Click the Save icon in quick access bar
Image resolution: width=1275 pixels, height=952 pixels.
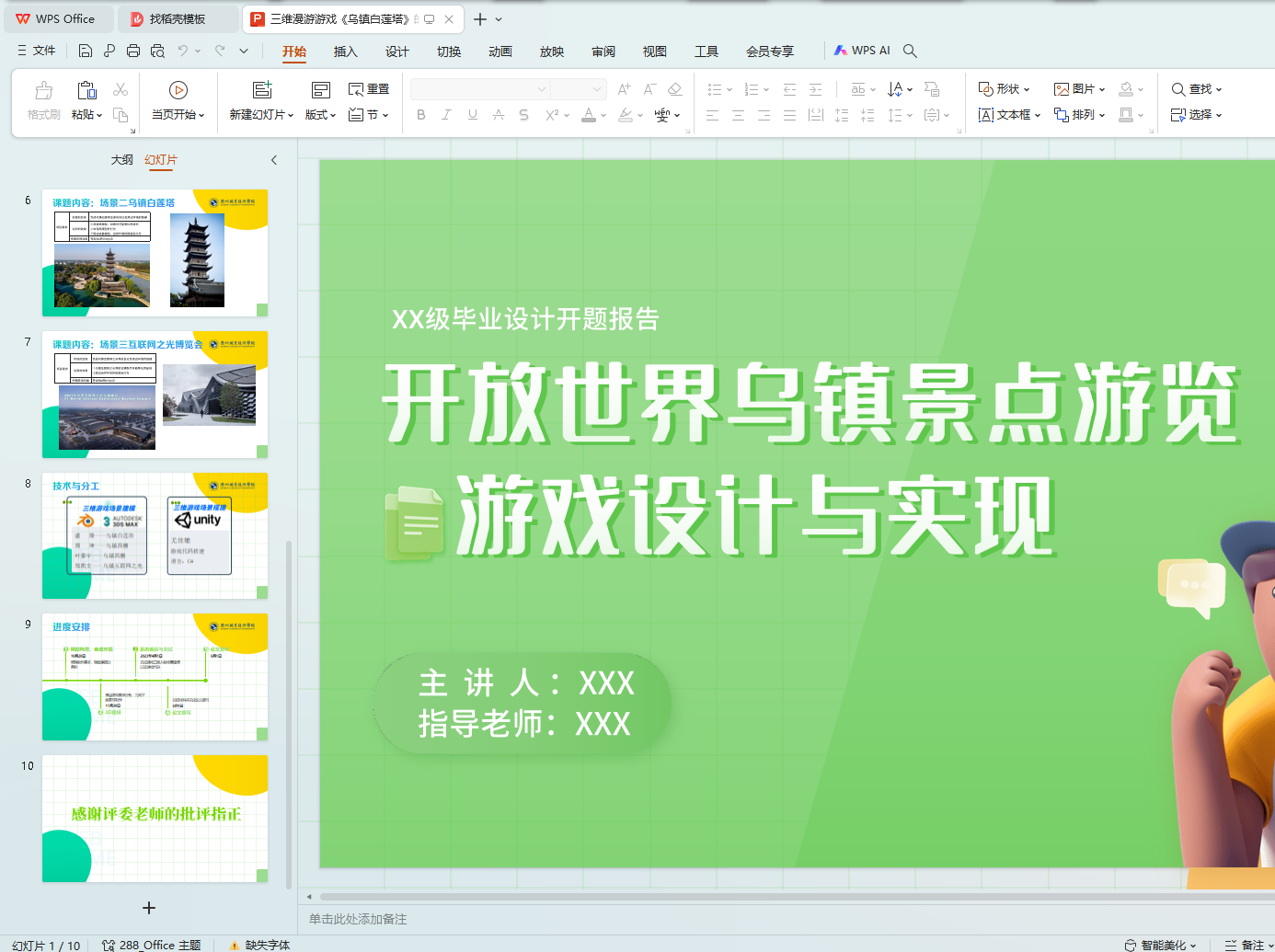86,51
